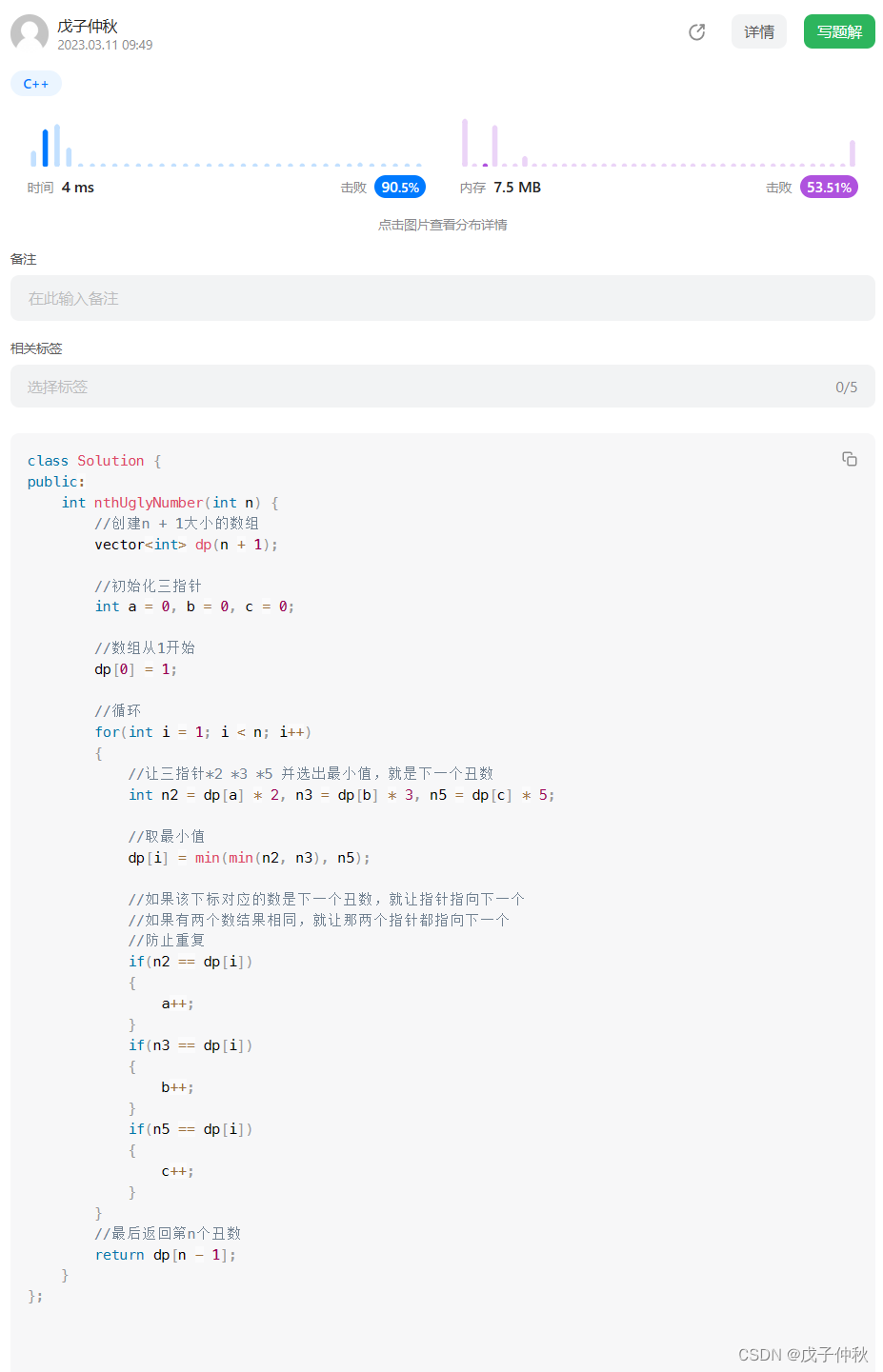Screen dimensions: 883x1372
Task: Click the tallest blue runtime bar
Action: click(56, 146)
